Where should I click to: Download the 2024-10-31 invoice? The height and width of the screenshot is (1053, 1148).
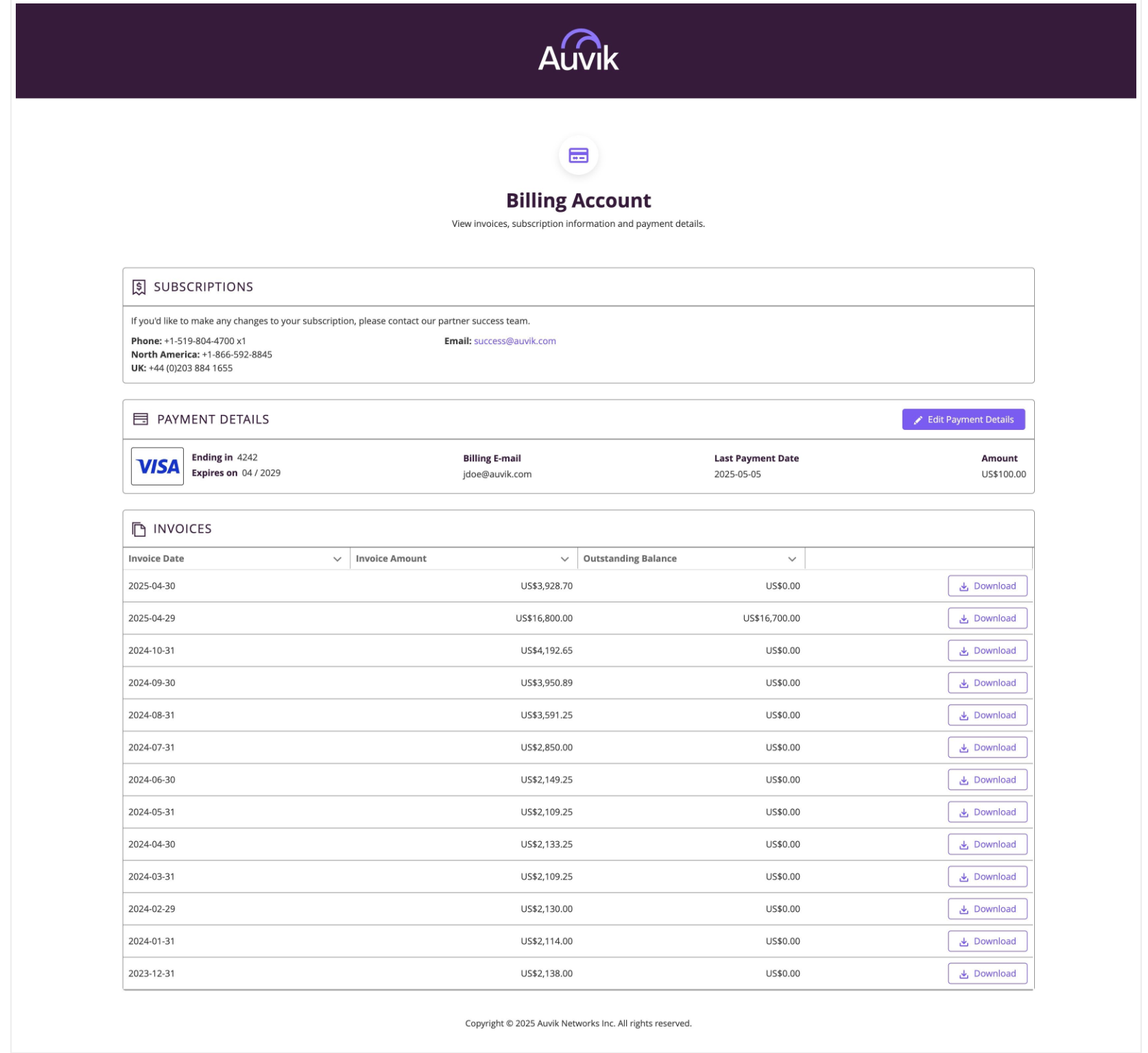988,651
